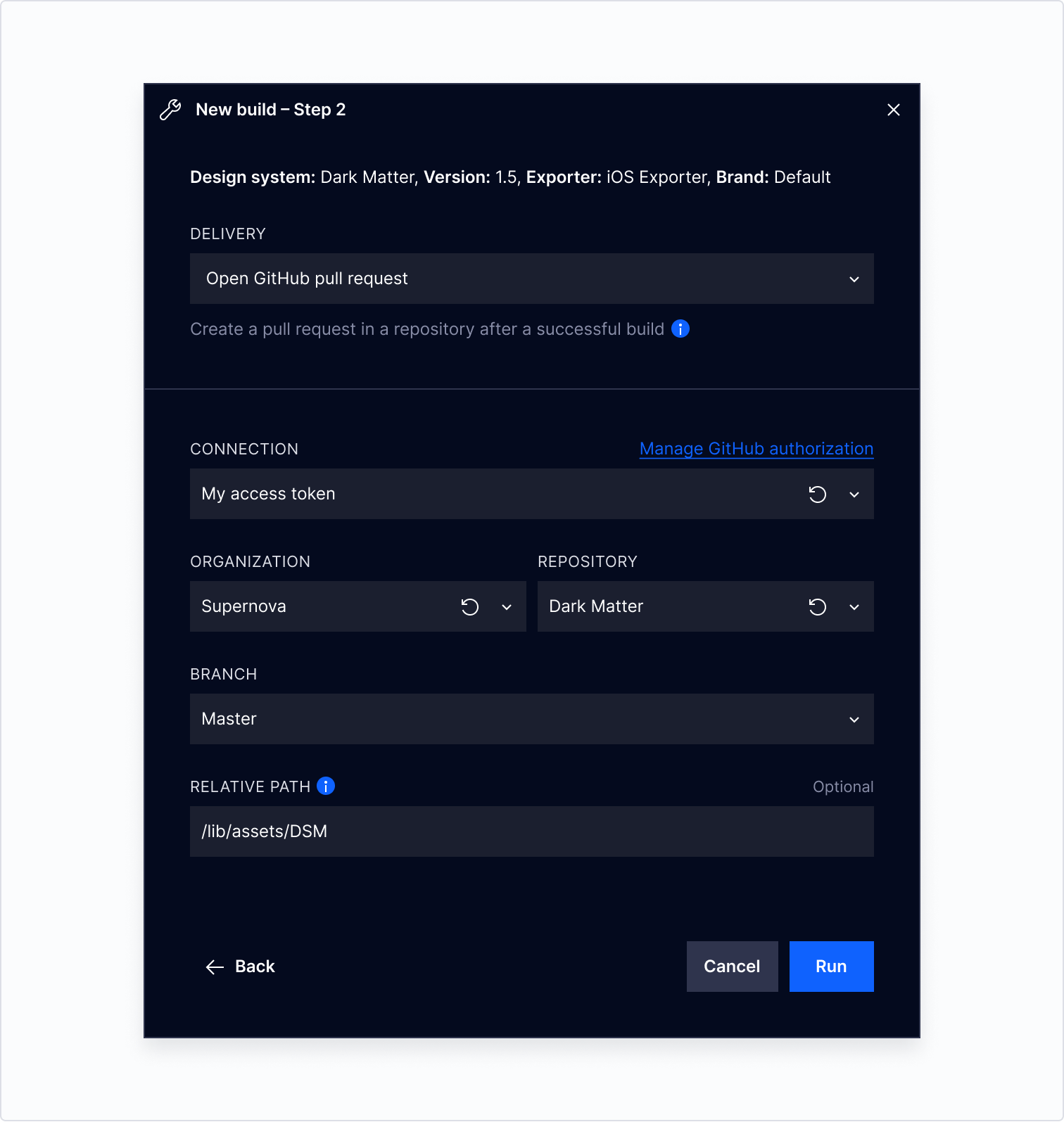Click the wrench icon beside New build title
The image size is (1064, 1122).
tap(170, 110)
